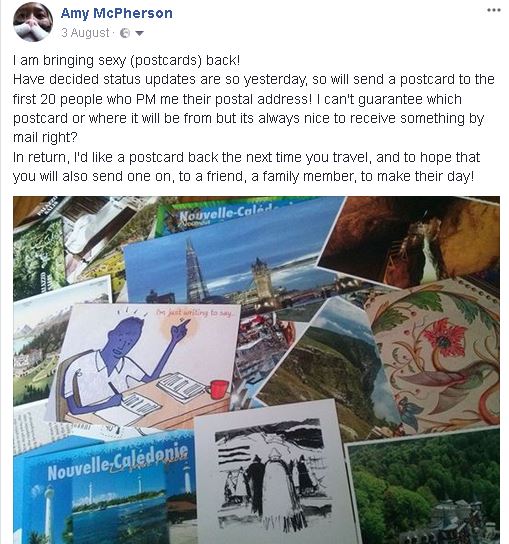This screenshot has width=509, height=544.
Task: Open the attached postcards photo
Action: [x=256, y=370]
